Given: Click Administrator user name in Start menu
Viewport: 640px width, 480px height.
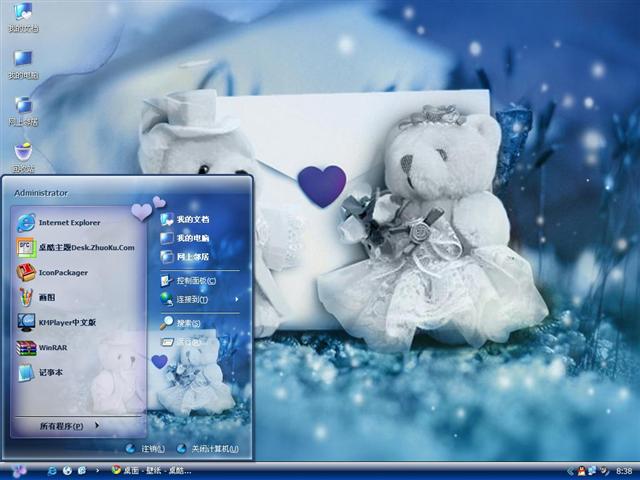Looking at the screenshot, I should [41, 193].
